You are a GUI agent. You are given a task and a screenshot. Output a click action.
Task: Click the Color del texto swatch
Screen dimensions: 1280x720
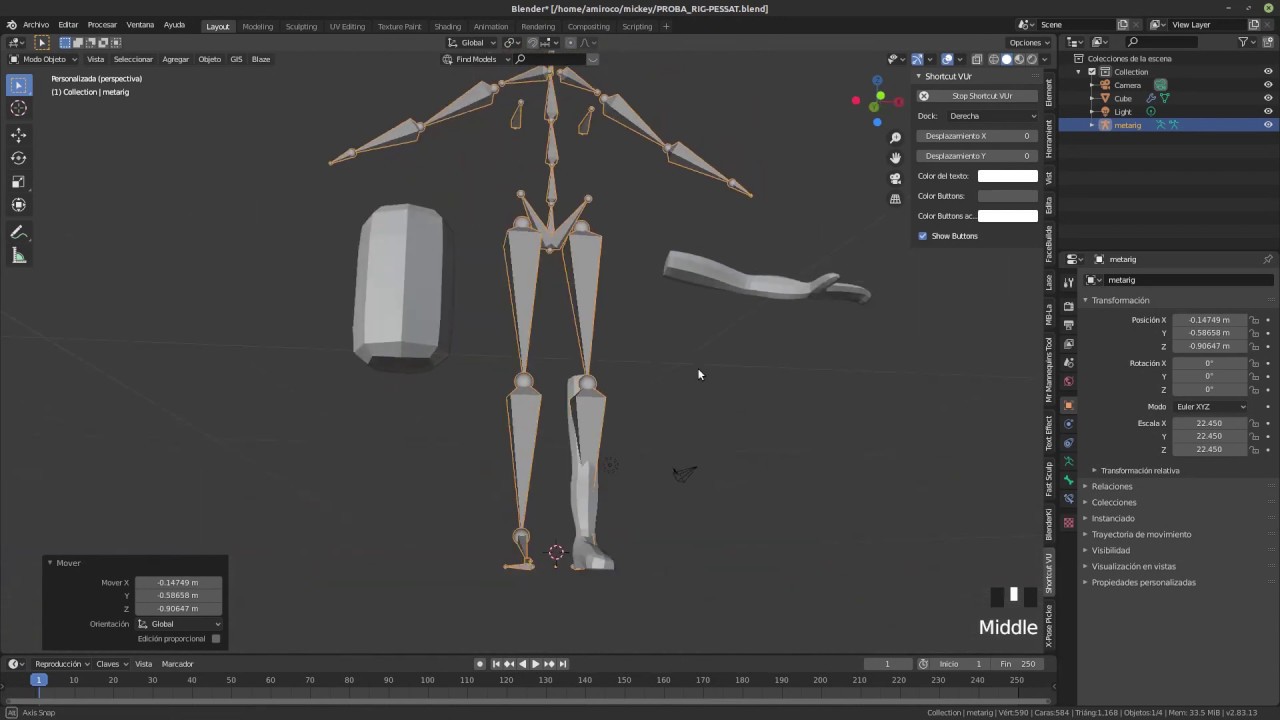(1008, 176)
